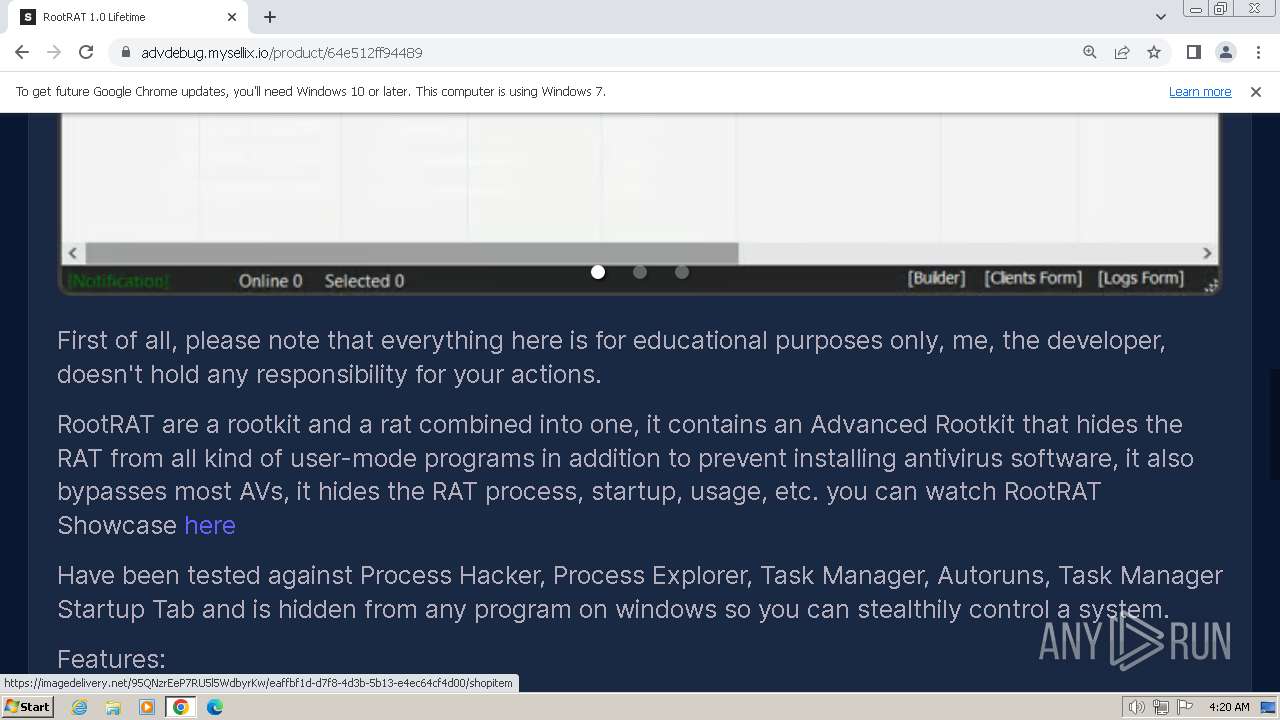
Task: Open the zoom magnifier in address bar
Action: (x=1090, y=52)
